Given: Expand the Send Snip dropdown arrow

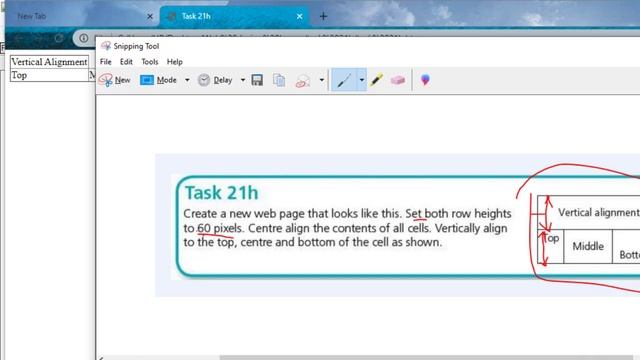Looking at the screenshot, I should click(x=322, y=80).
